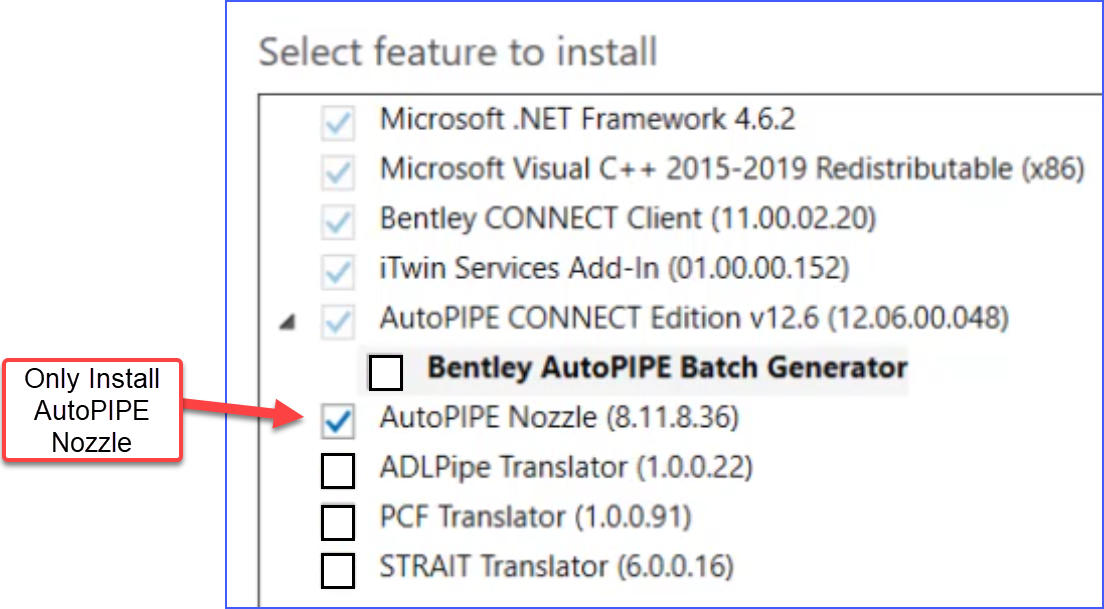Toggle the iTwin Services Add-In checkbox

pos(339,271)
